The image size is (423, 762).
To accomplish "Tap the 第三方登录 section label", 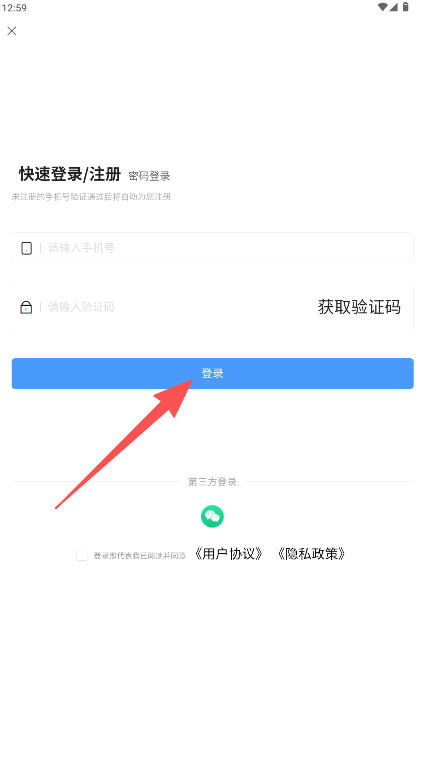I will 212,482.
